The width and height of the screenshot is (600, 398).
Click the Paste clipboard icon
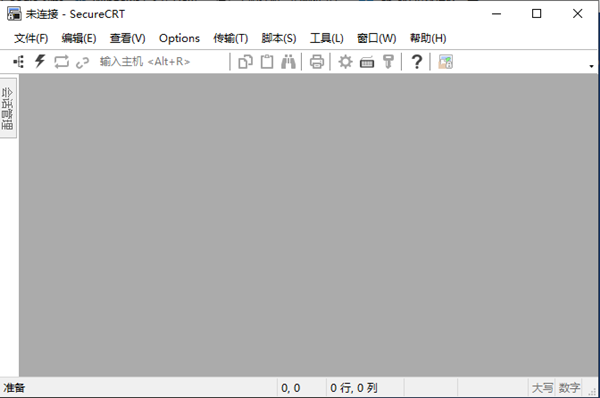[267, 62]
